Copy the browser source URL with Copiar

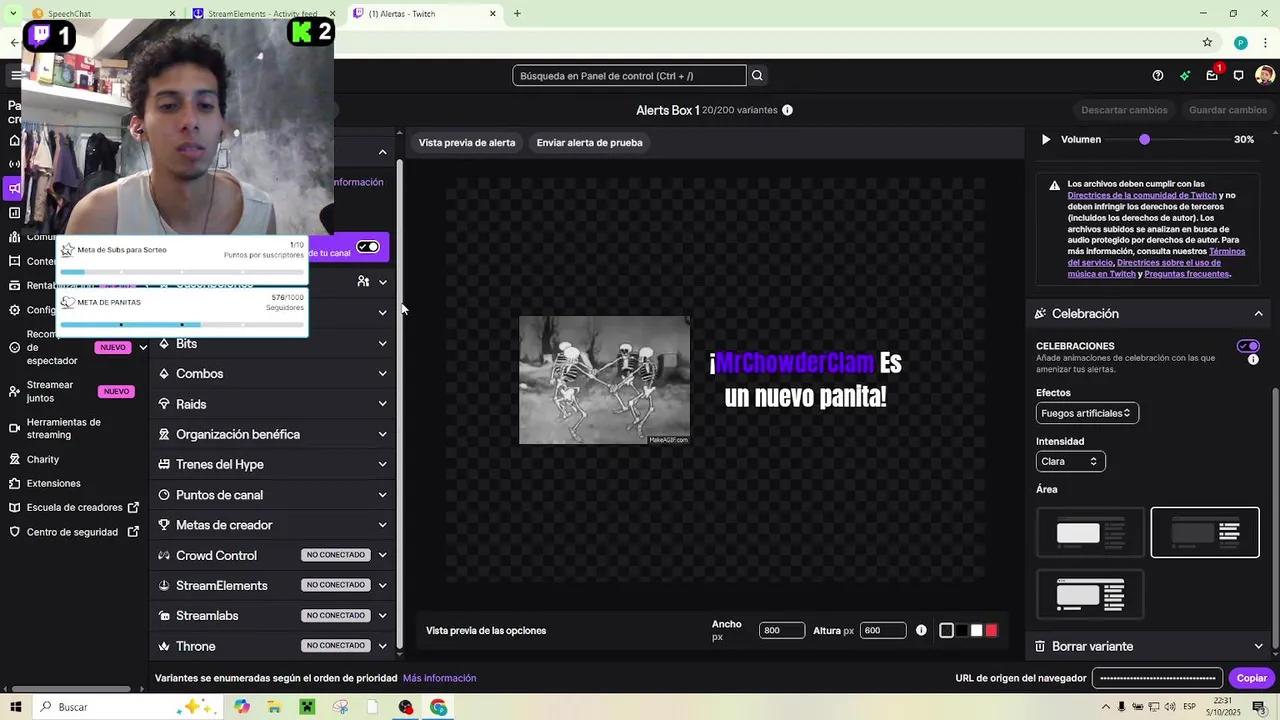(1251, 678)
